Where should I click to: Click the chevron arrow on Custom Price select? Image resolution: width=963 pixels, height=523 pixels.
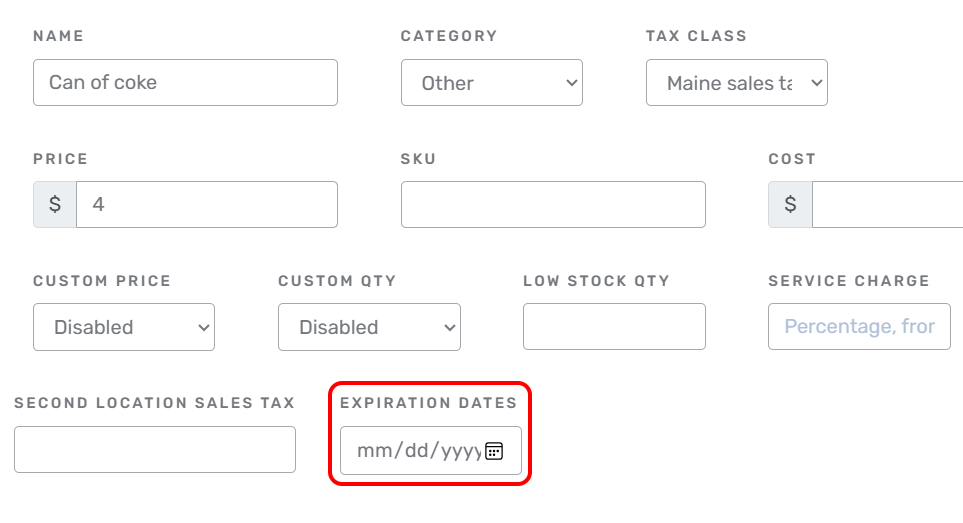[x=204, y=328]
